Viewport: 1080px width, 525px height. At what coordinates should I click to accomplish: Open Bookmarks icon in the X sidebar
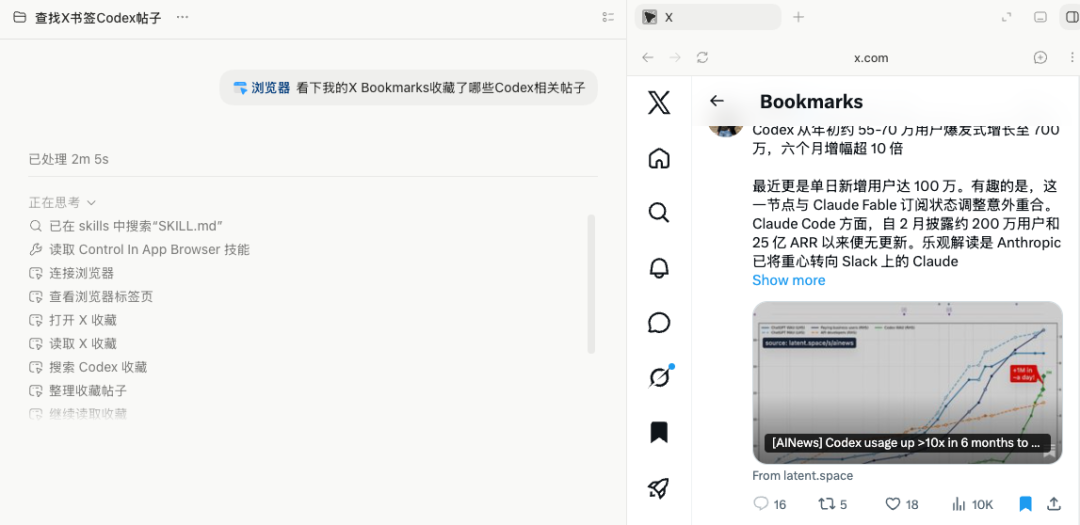click(658, 432)
